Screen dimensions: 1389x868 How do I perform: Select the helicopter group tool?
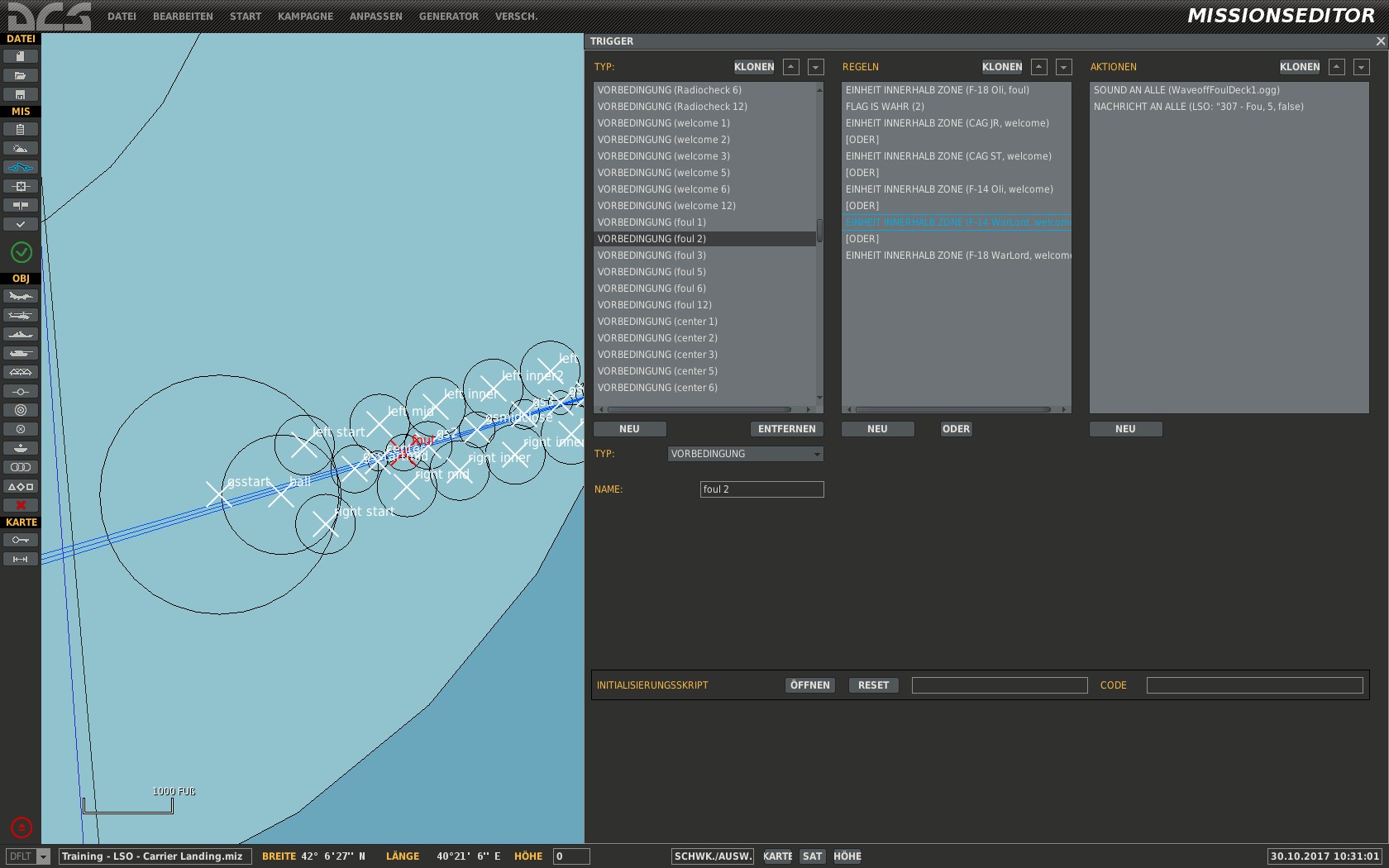(x=21, y=315)
